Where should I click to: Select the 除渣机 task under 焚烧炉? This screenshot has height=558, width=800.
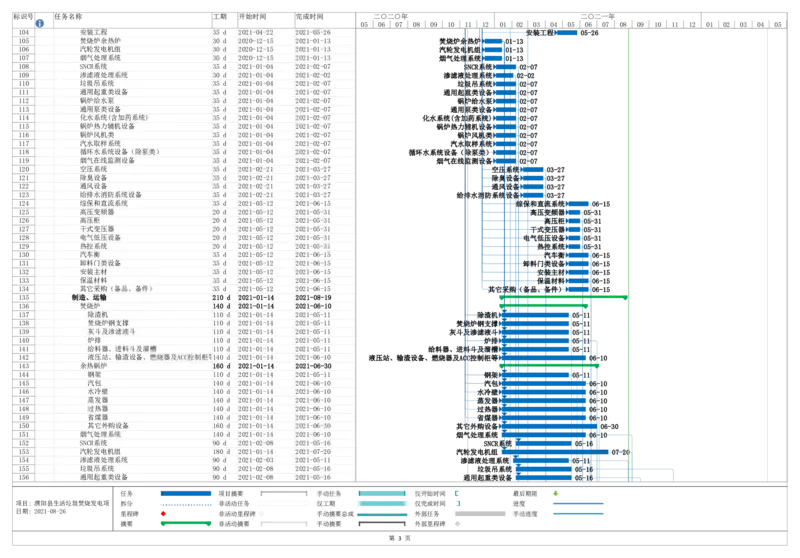tap(99, 314)
